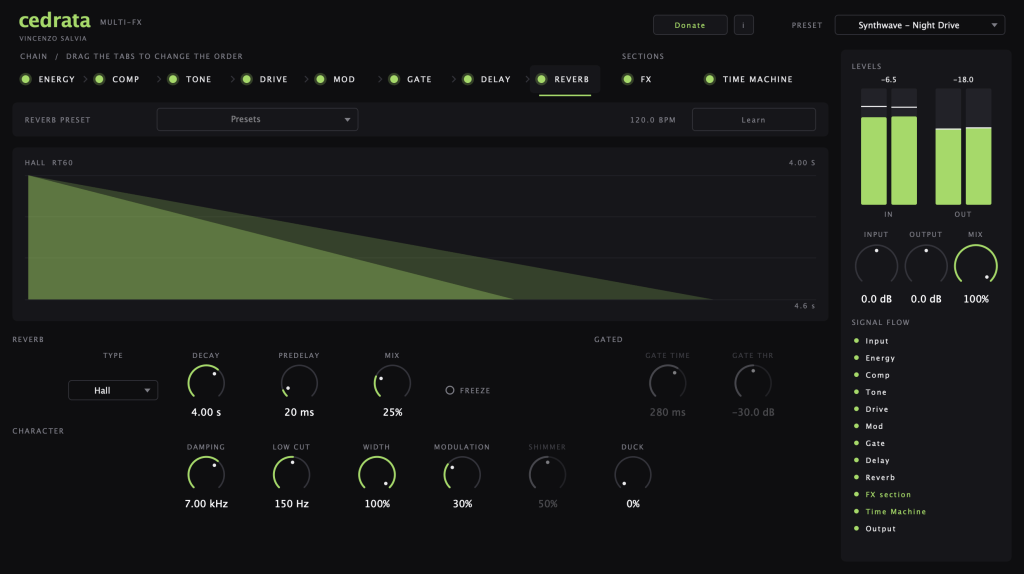The width and height of the screenshot is (1024, 574).
Task: Open the MOD tab
Action: coord(344,80)
